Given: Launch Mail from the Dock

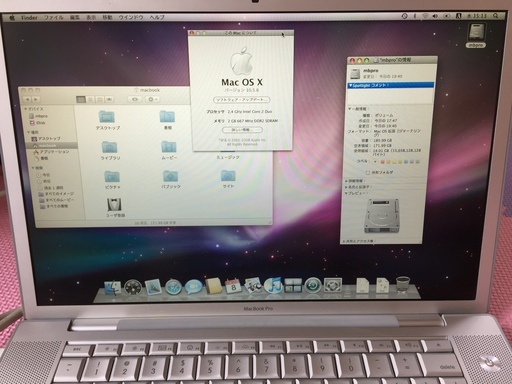Looking at the screenshot, I should coord(153,287).
